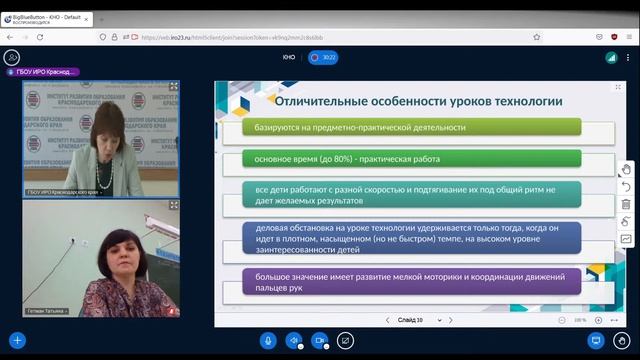Click the КНО meeting title
Image resolution: width=640 pixels, height=360 pixels.
[289, 58]
